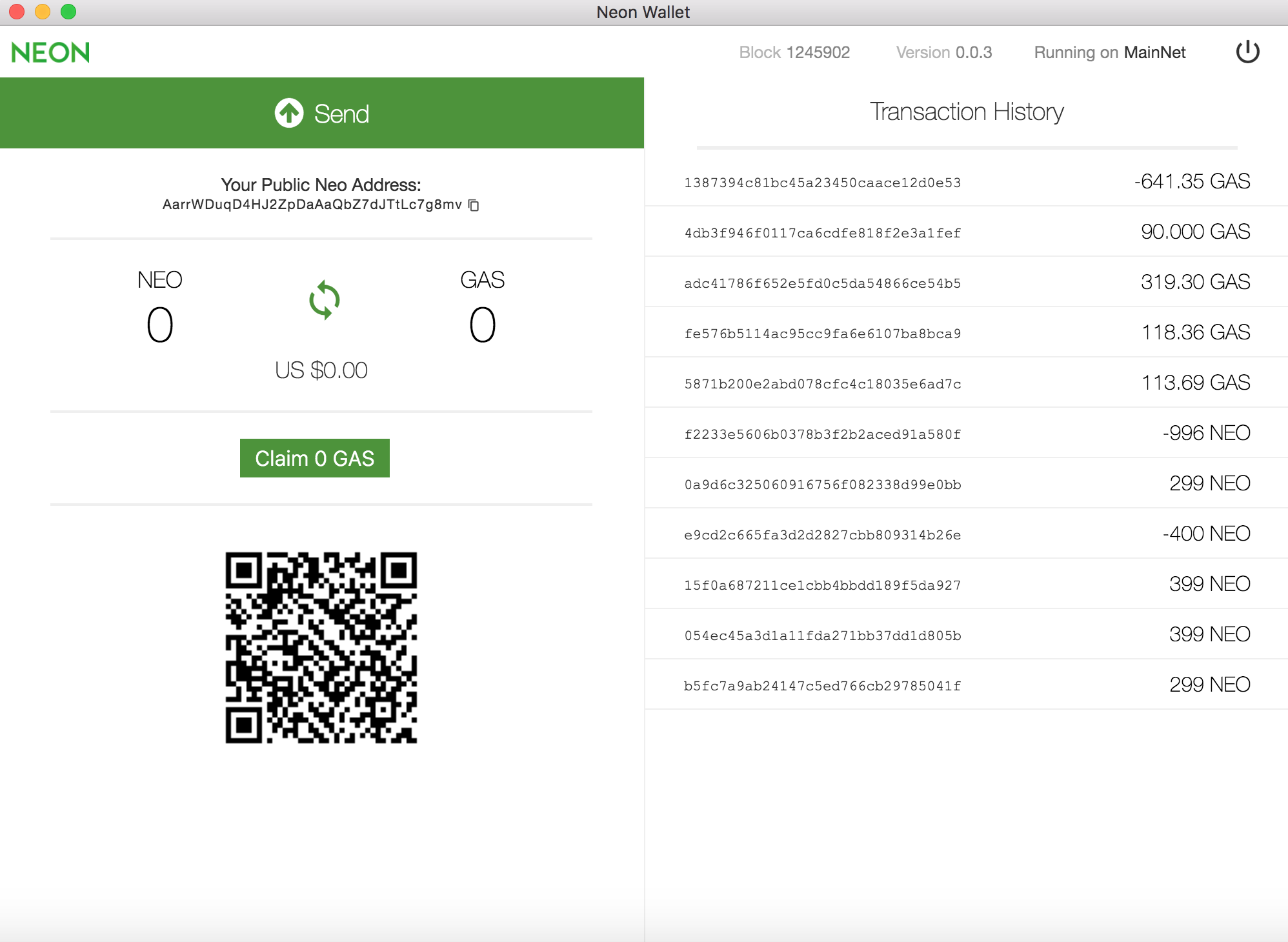Click your public Neo address text
The height and width of the screenshot is (942, 1288).
point(312,205)
